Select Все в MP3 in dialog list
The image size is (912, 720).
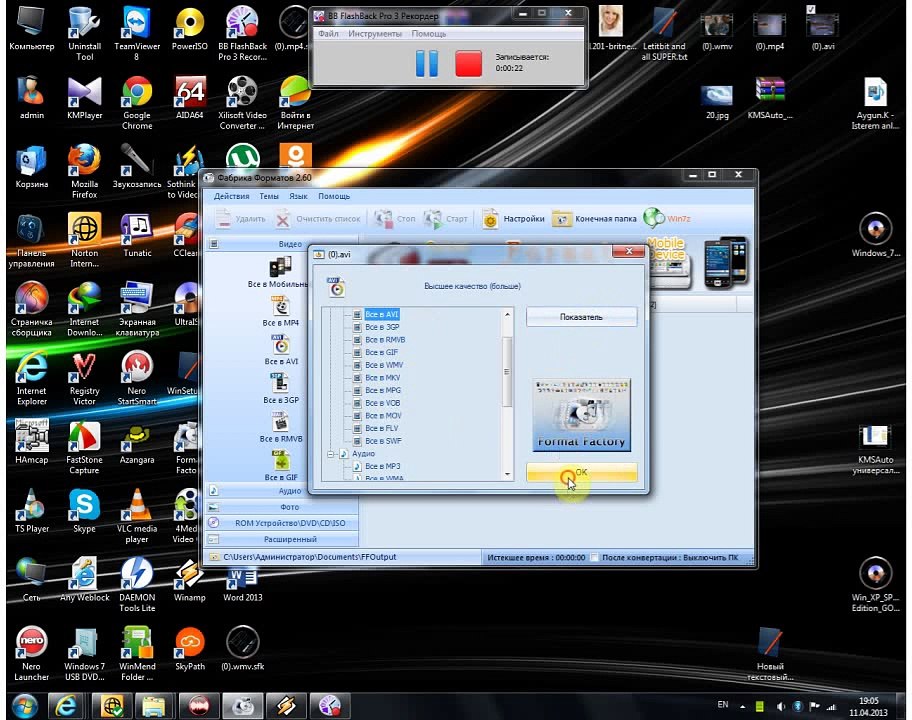382,466
